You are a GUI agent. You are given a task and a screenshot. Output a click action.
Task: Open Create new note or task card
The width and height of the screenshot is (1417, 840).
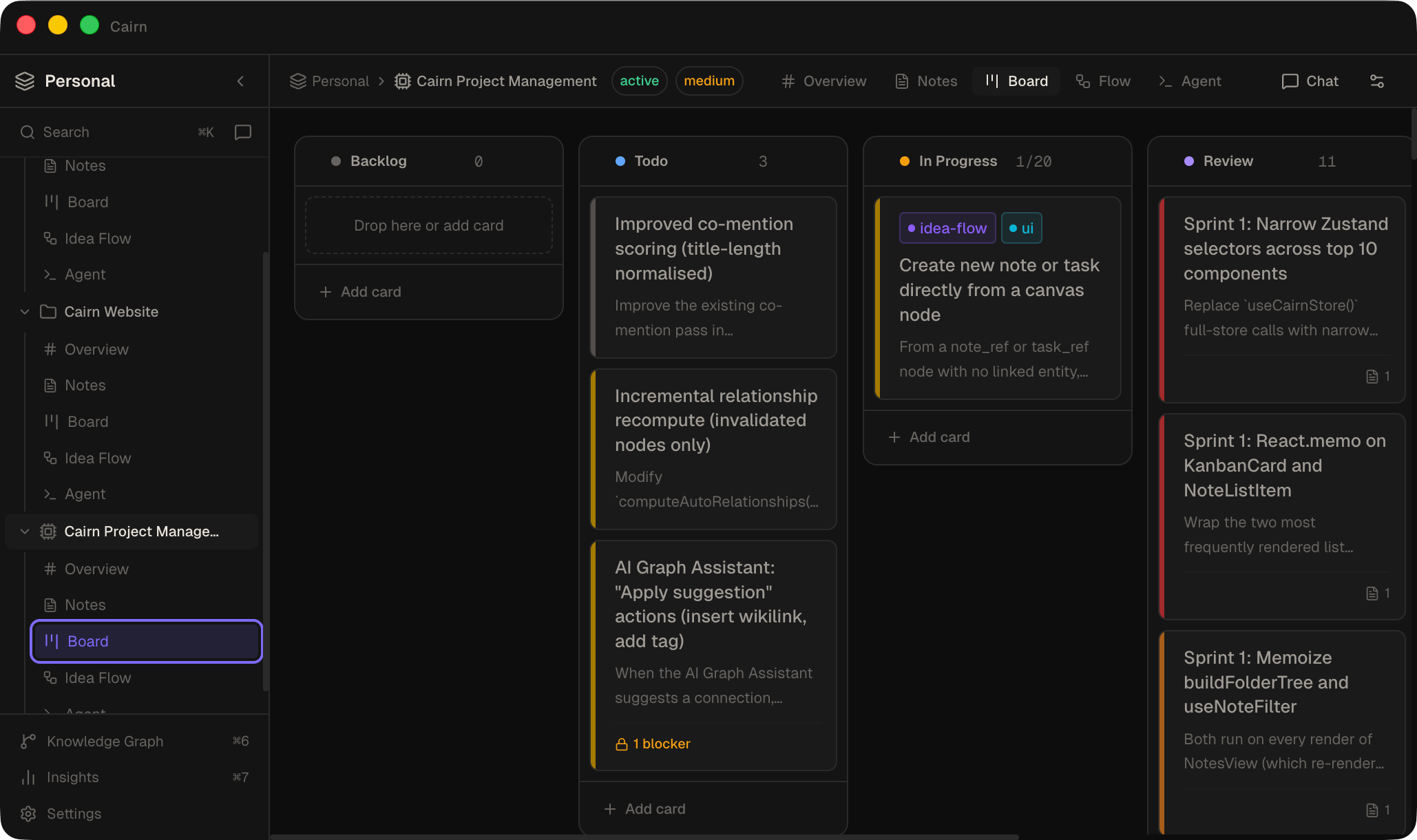pyautogui.click(x=998, y=298)
